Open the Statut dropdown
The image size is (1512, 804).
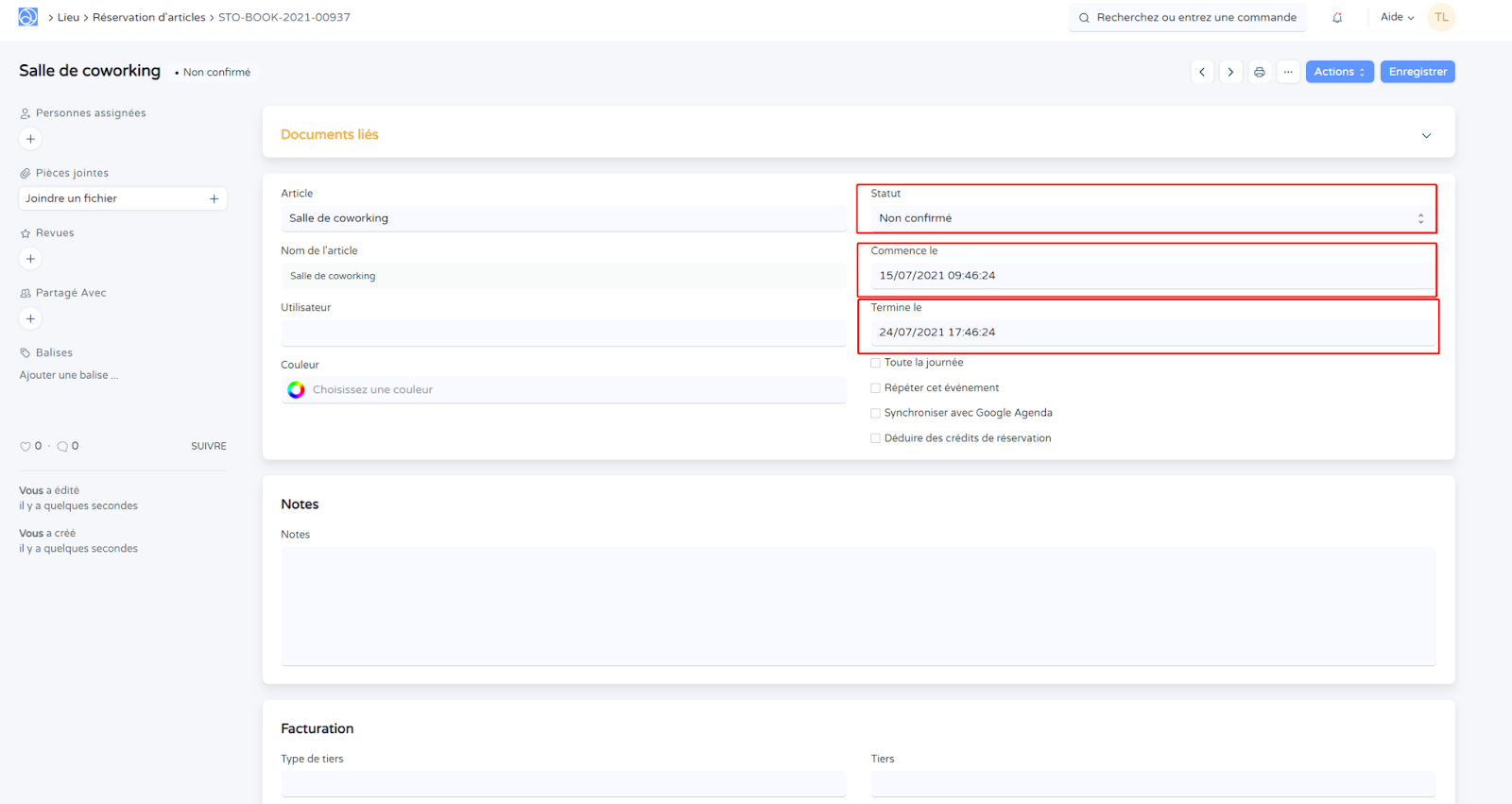pos(1150,218)
